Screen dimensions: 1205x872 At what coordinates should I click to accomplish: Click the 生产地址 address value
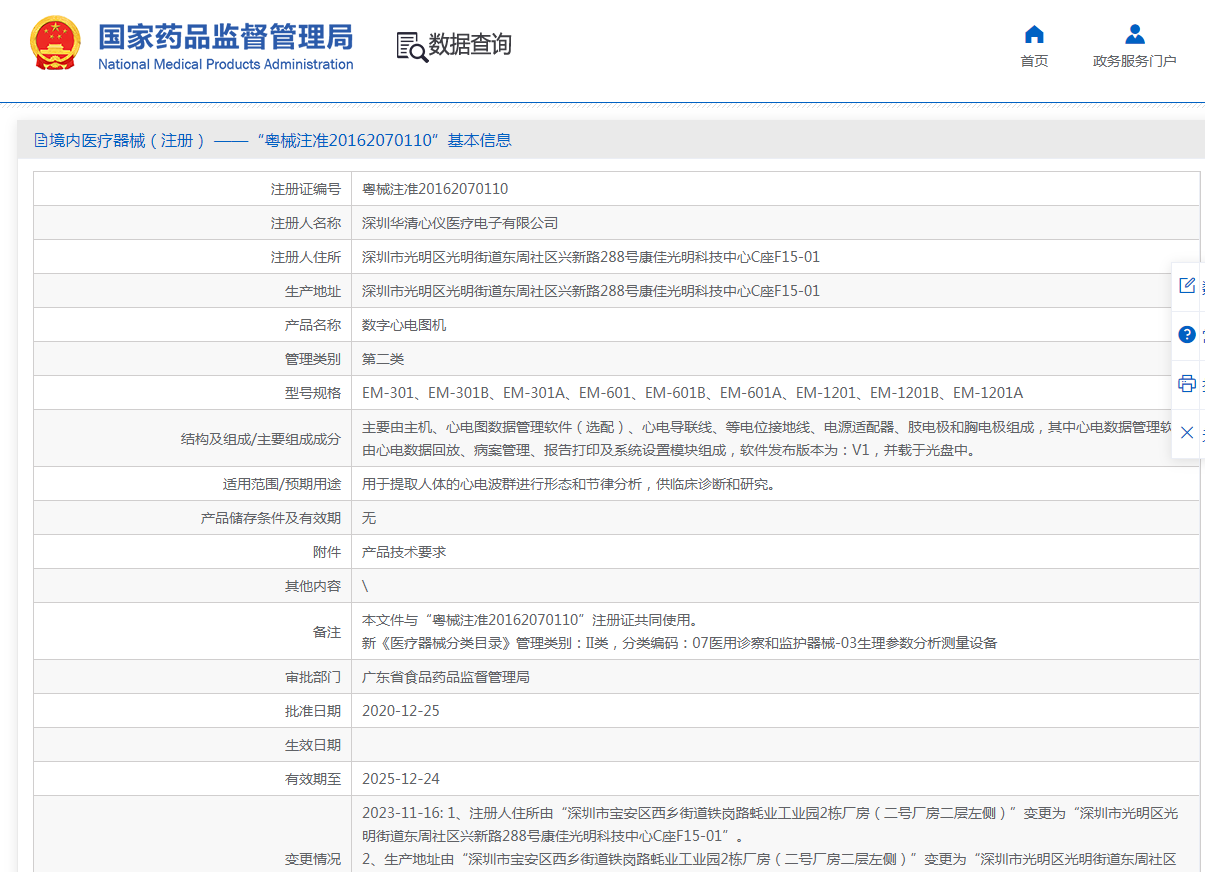tap(590, 291)
